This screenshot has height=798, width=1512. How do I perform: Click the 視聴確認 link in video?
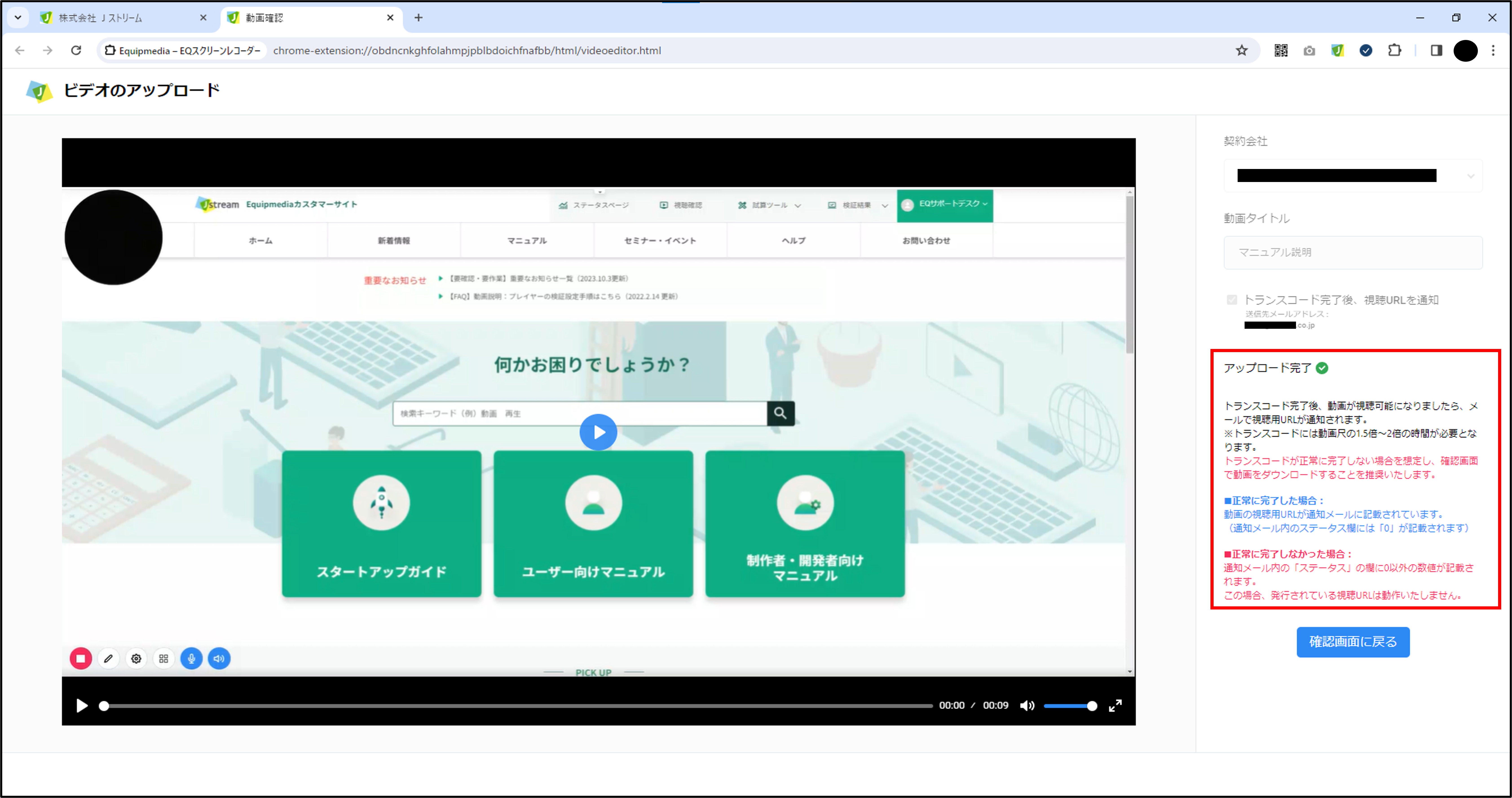681,205
